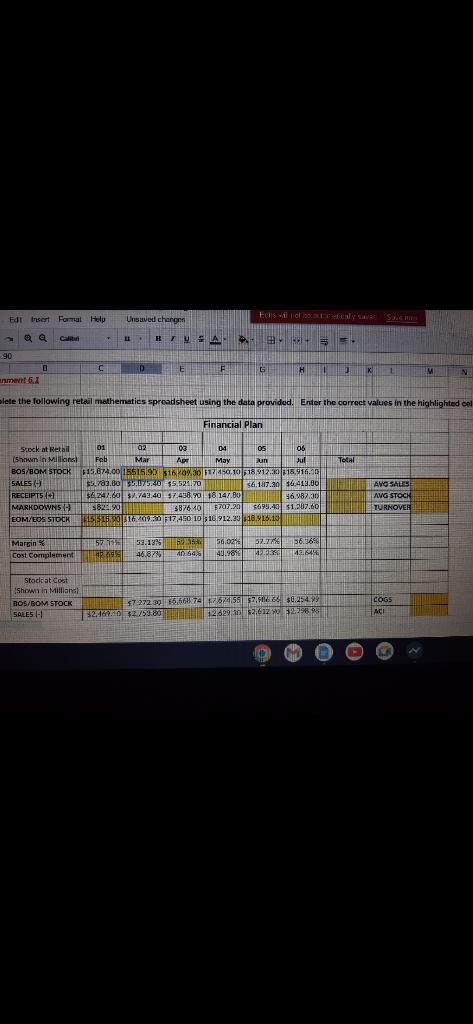
Task: Click the $7,272.30 Mar stock at cost cell
Action: [x=144, y=602]
